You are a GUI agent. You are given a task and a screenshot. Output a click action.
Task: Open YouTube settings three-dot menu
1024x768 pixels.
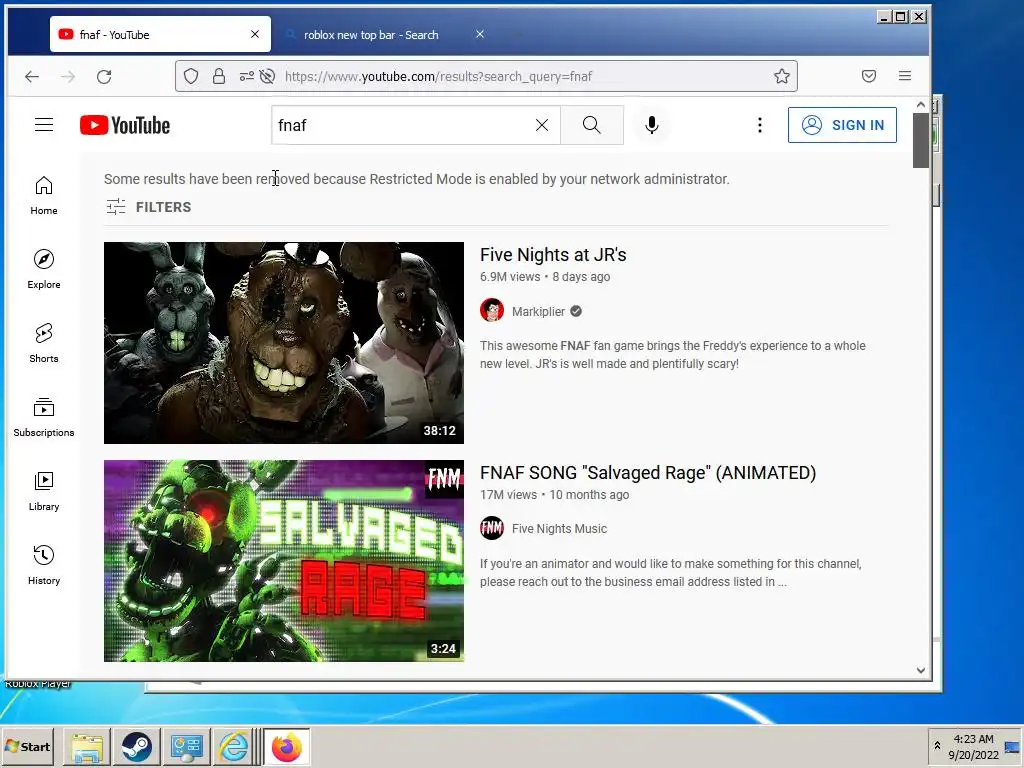point(760,125)
